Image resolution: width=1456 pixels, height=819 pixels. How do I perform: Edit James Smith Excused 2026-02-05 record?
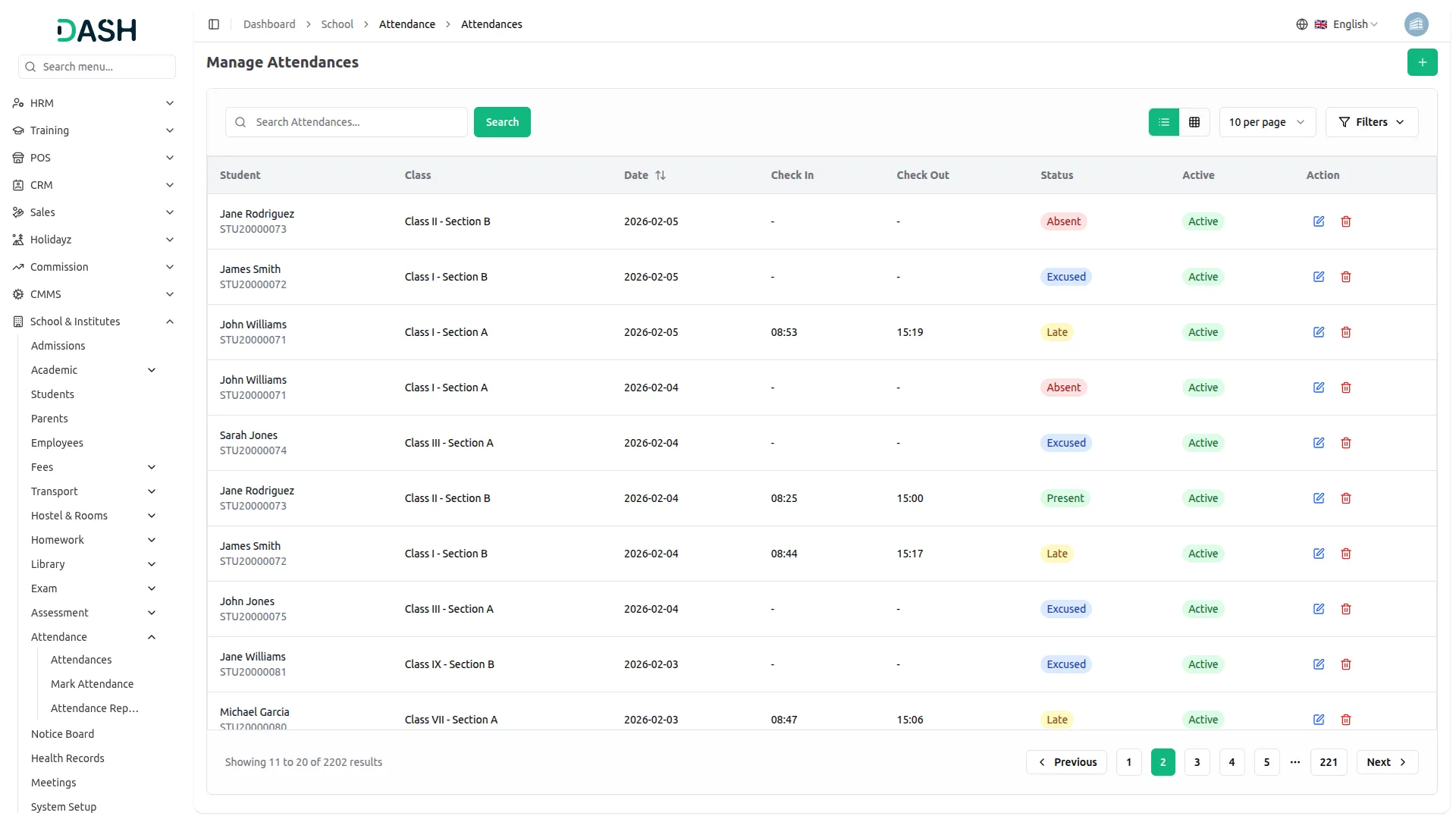pyautogui.click(x=1319, y=277)
